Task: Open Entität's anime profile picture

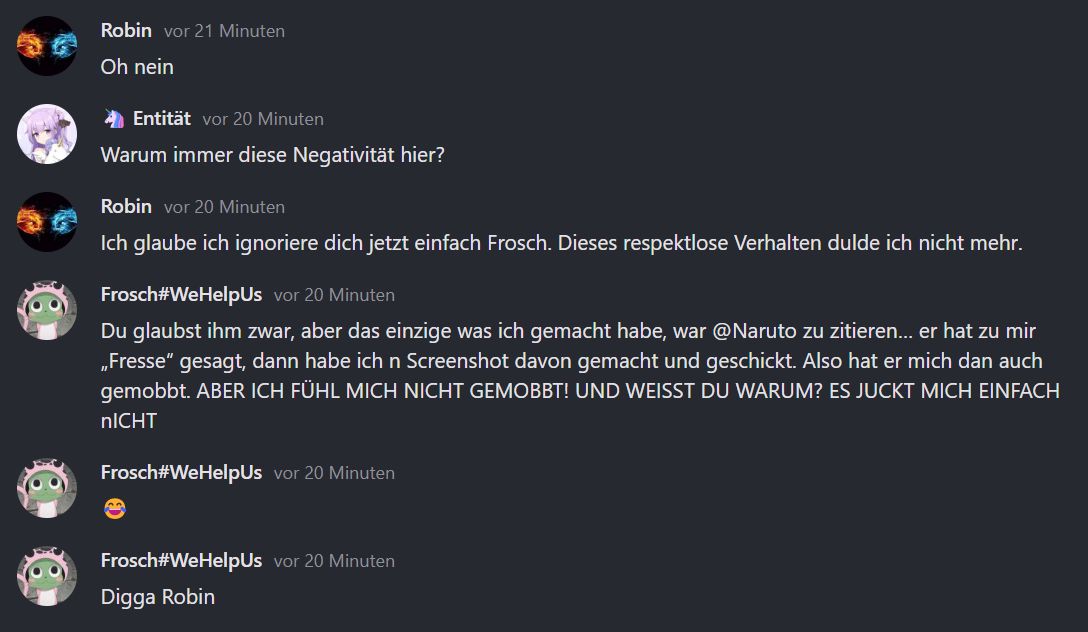Action: click(47, 134)
